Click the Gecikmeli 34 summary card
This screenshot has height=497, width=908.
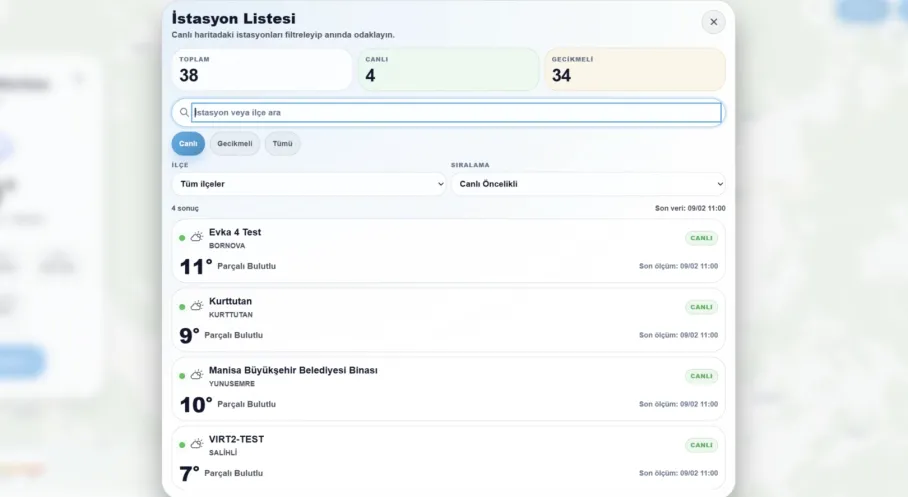coord(634,69)
